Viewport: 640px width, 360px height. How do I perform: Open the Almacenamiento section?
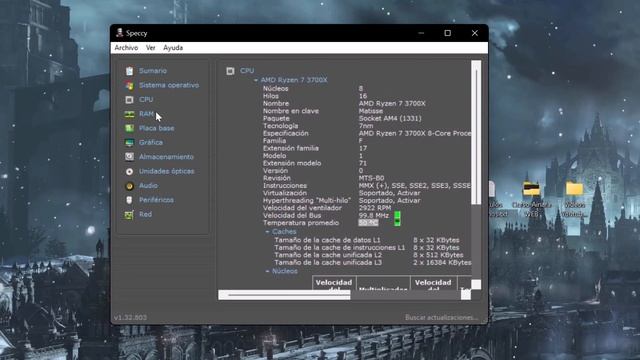[166, 156]
